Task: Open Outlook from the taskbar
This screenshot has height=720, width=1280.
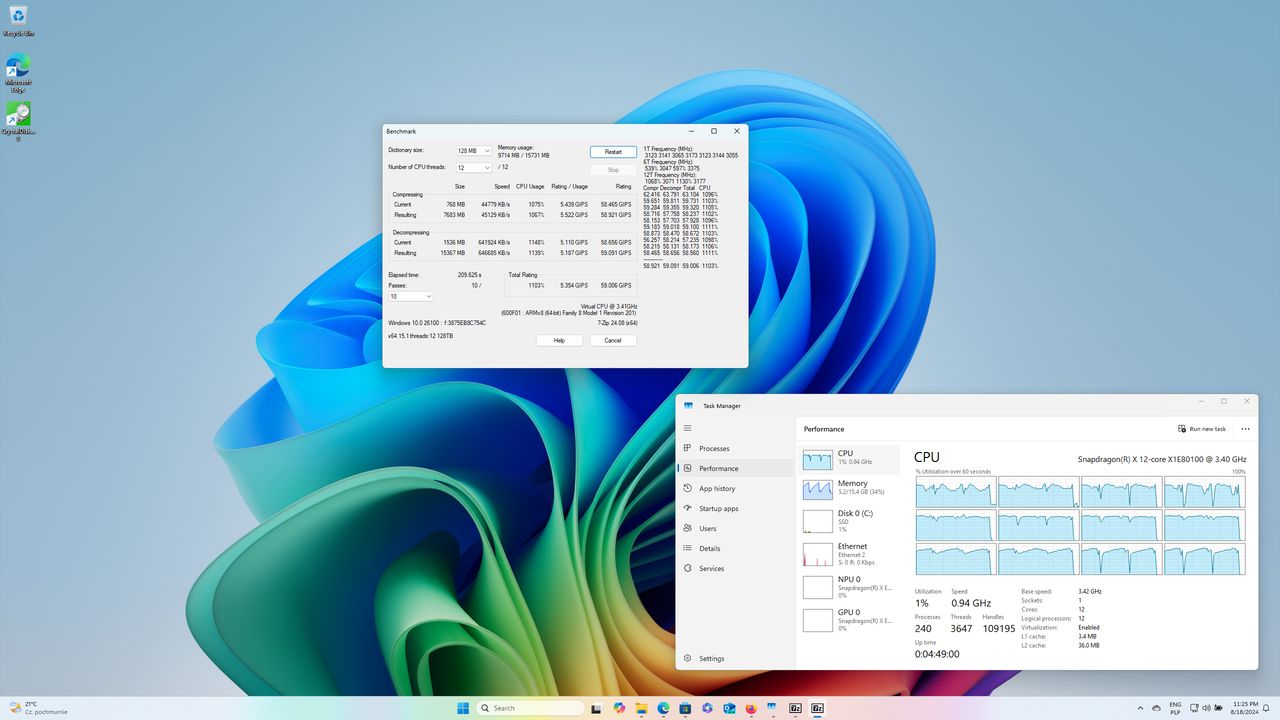Action: click(729, 708)
